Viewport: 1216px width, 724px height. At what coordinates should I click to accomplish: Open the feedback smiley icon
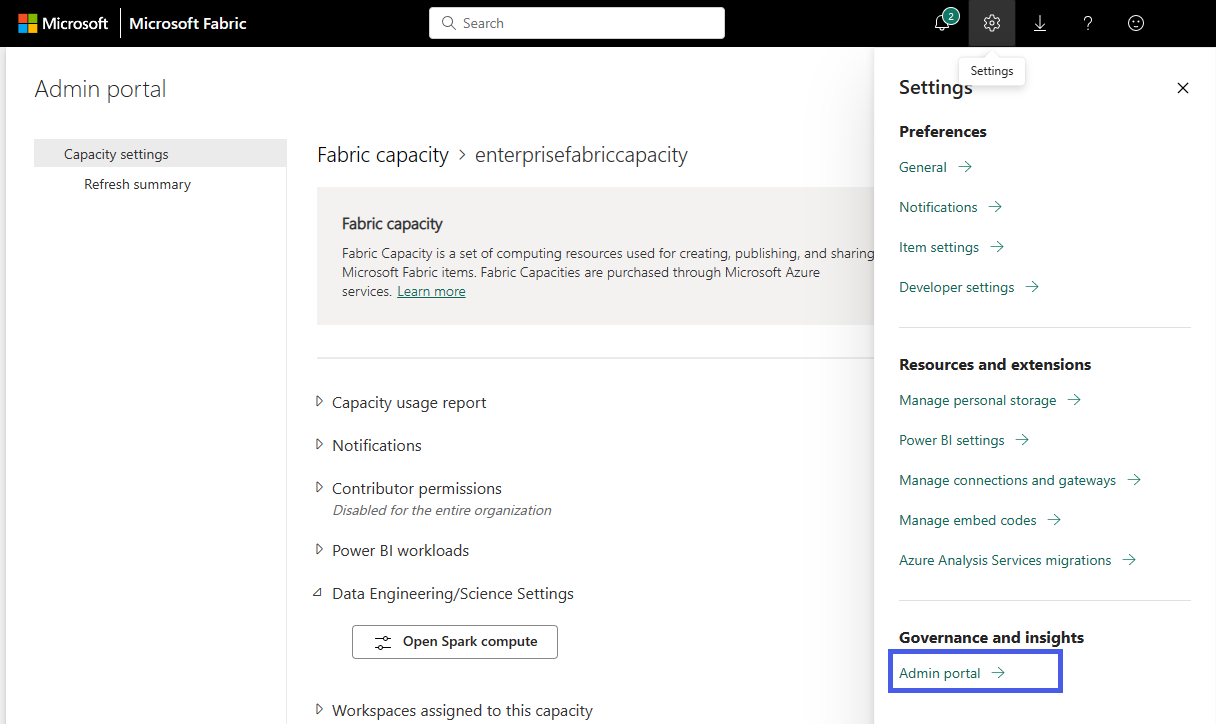[x=1136, y=23]
